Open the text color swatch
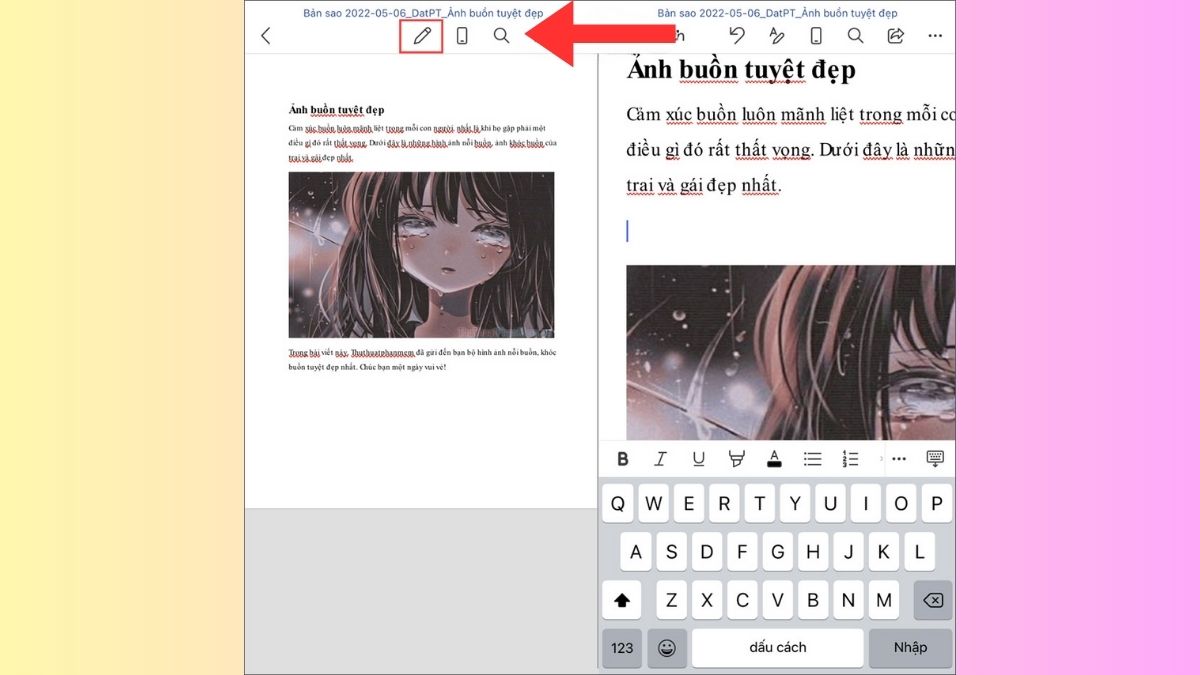 [775, 458]
